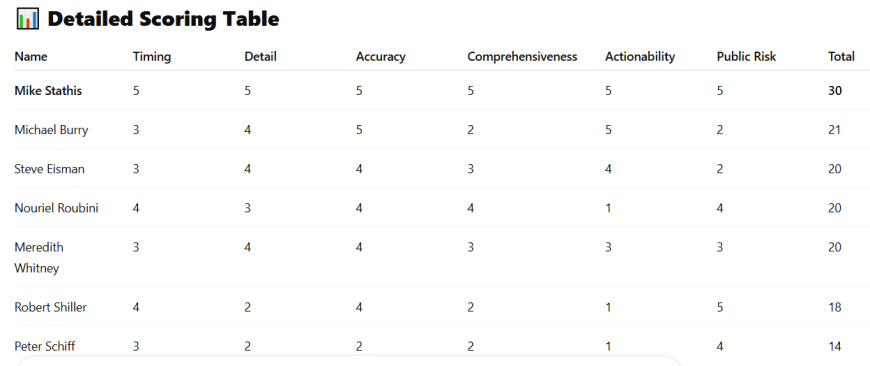Select the Public Risk column header
Screen dimensions: 870x366
(x=746, y=57)
